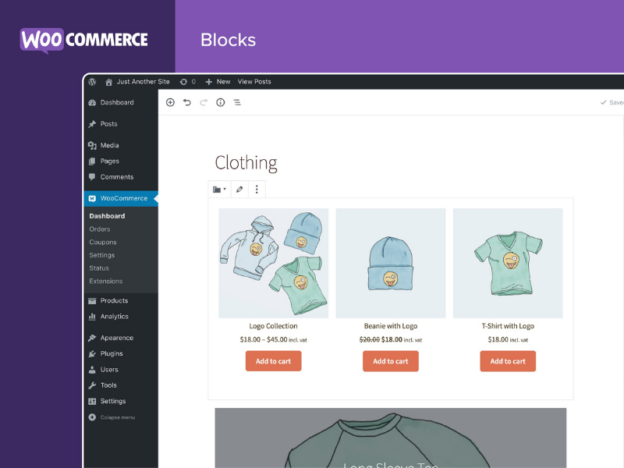The height and width of the screenshot is (468, 624).
Task: Click the Add block plus icon
Action: tap(170, 102)
